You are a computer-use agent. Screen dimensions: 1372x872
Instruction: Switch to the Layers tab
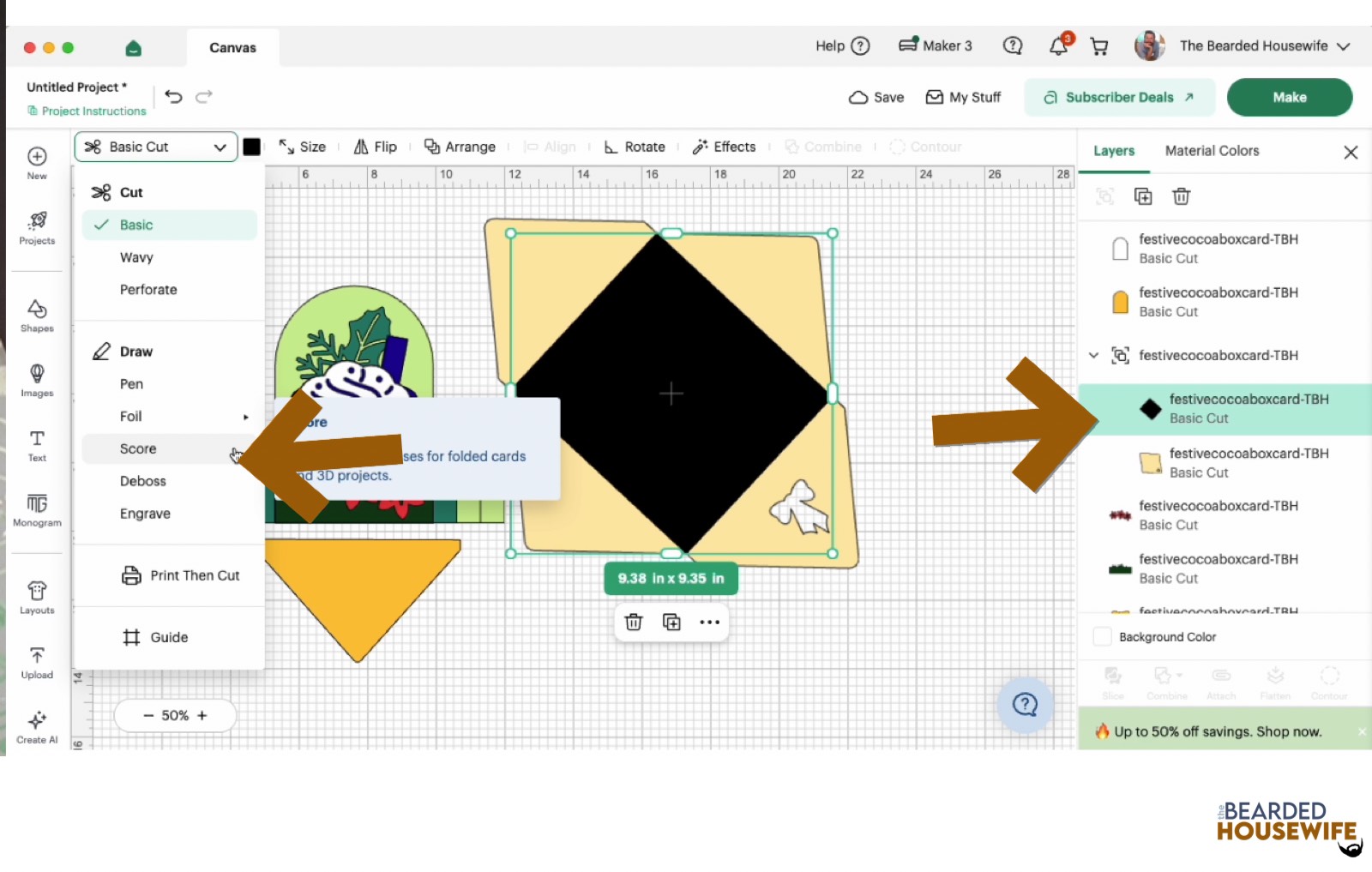pyautogui.click(x=1114, y=151)
